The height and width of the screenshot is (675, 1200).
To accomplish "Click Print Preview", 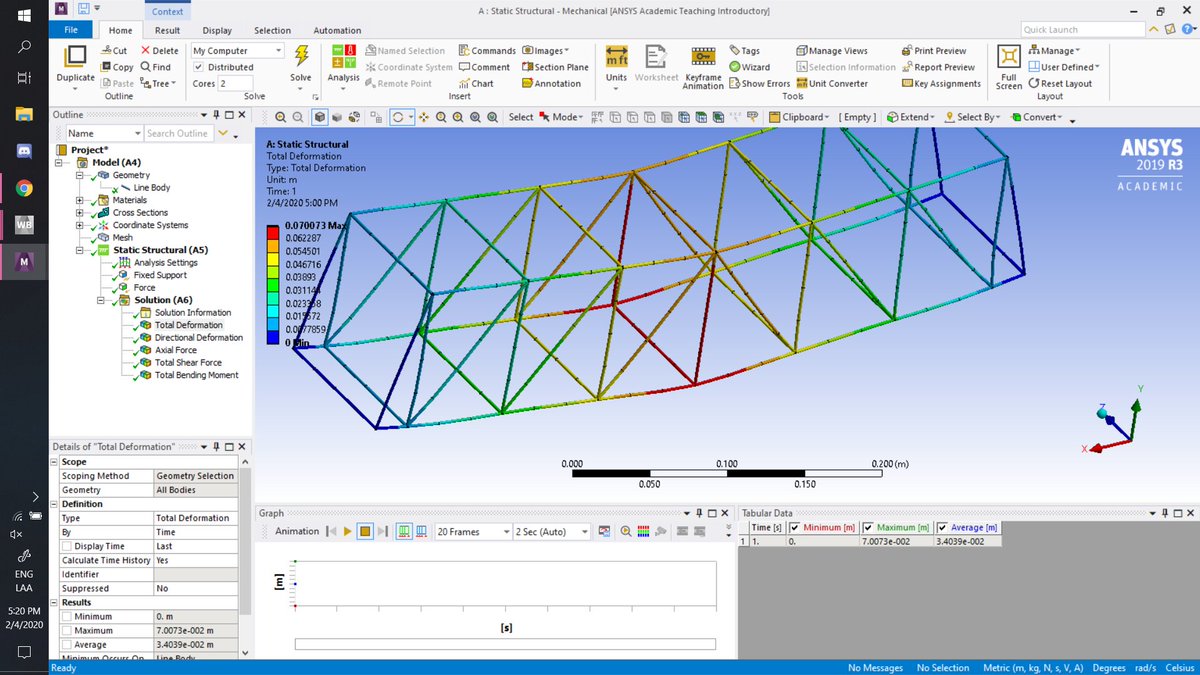I will click(933, 51).
